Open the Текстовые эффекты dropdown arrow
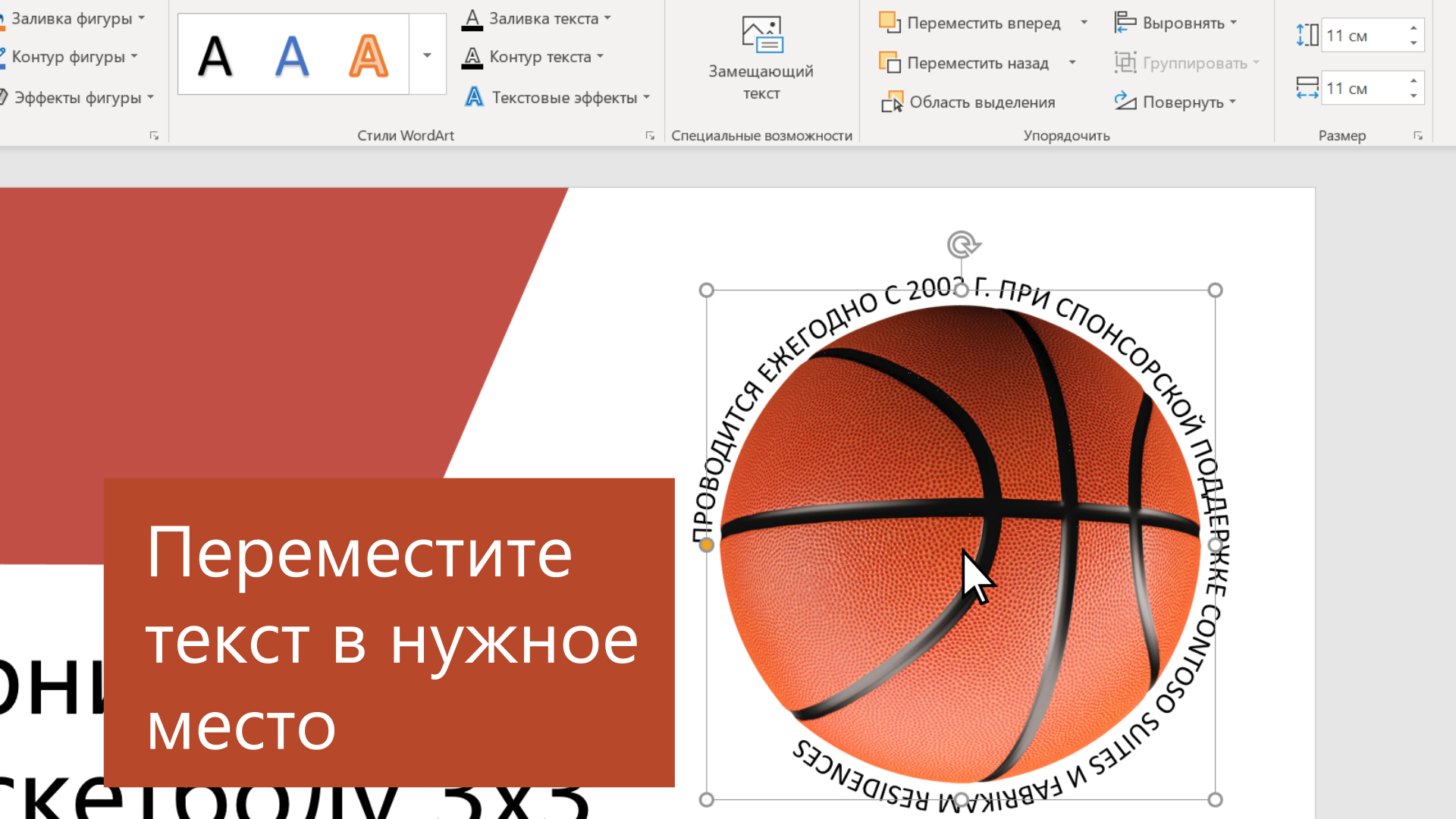Image resolution: width=1456 pixels, height=819 pixels. [x=647, y=97]
